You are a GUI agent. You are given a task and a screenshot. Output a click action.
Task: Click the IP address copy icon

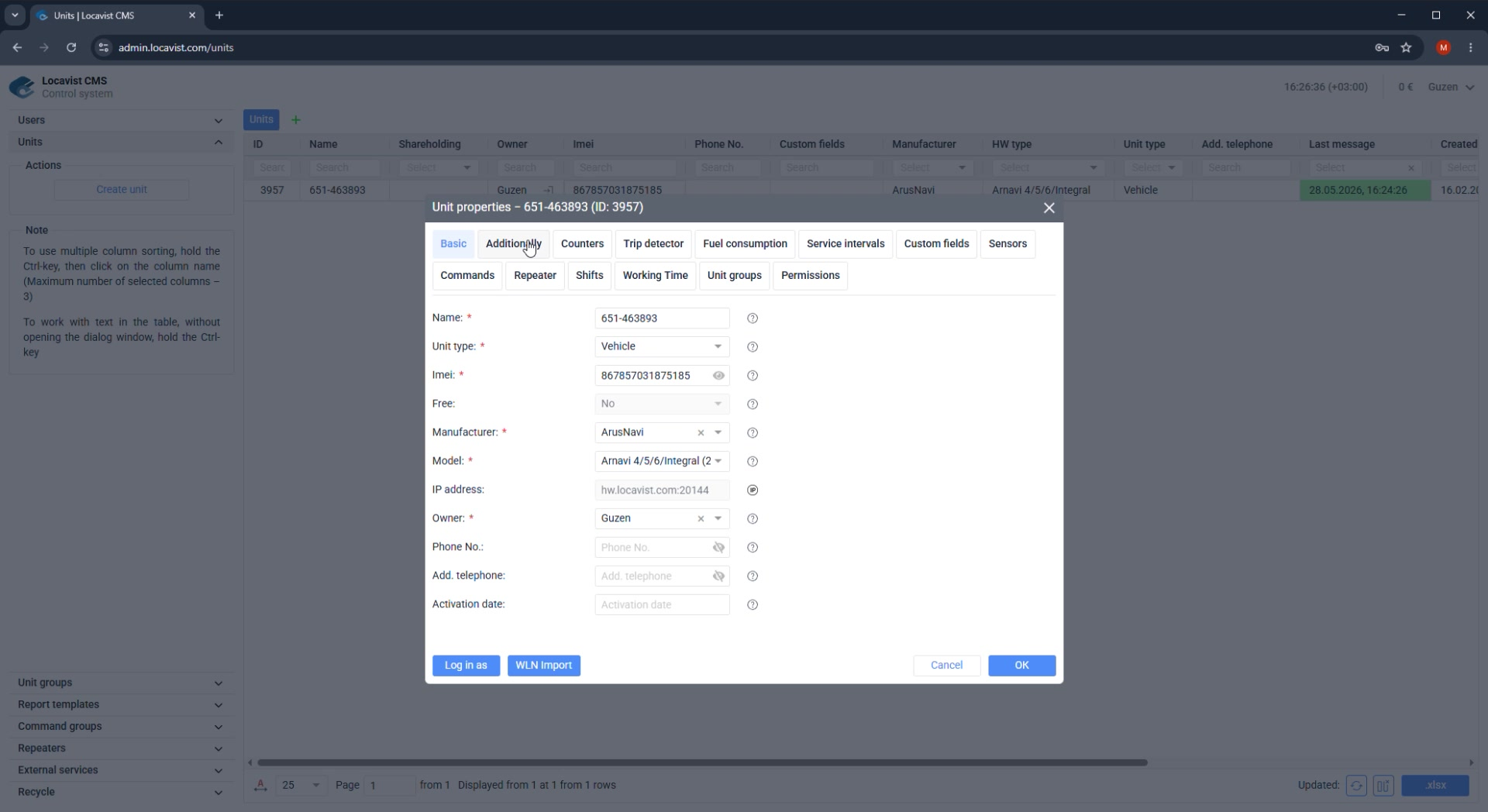click(x=753, y=490)
